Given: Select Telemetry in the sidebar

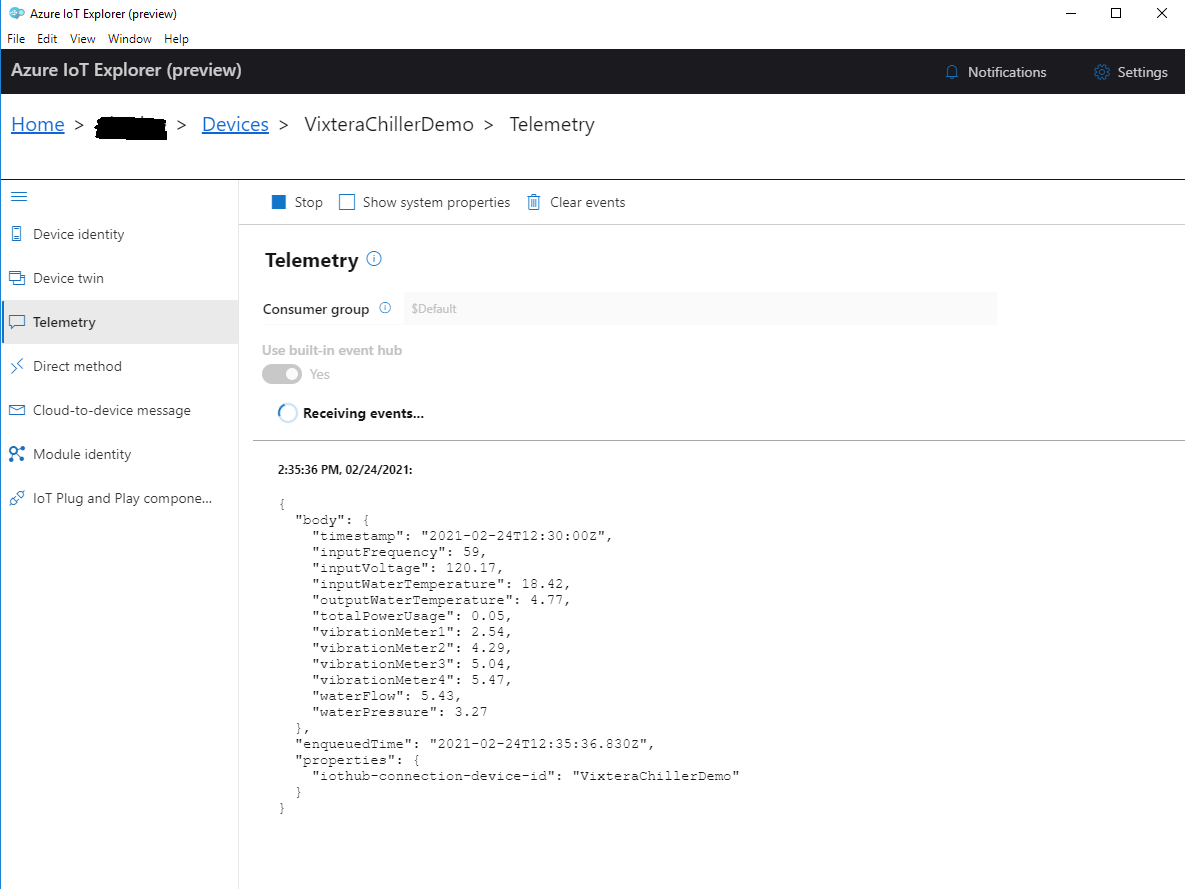Looking at the screenshot, I should click(x=120, y=322).
